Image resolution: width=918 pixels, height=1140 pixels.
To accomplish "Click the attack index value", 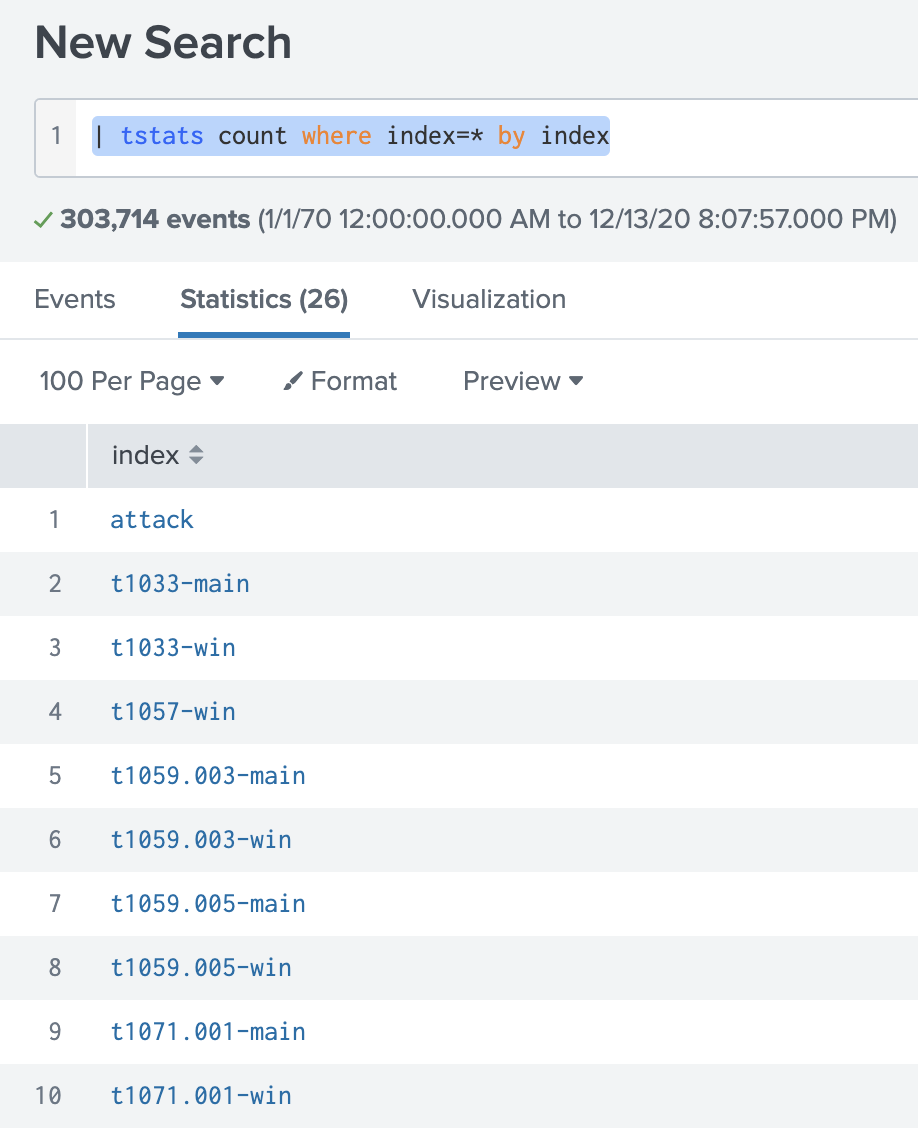I will point(152,520).
